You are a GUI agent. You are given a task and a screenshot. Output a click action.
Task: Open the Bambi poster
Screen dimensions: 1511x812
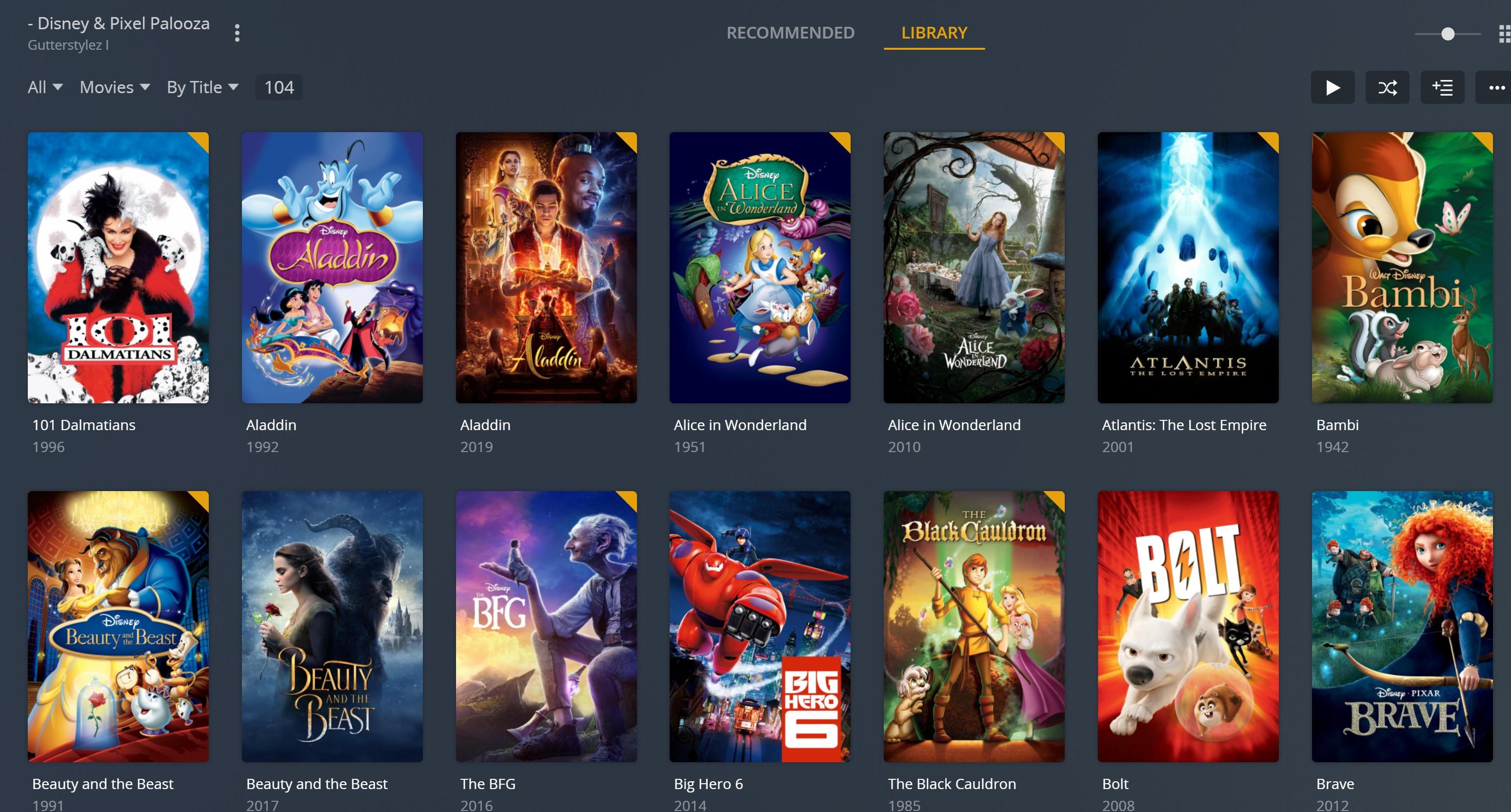point(1402,268)
